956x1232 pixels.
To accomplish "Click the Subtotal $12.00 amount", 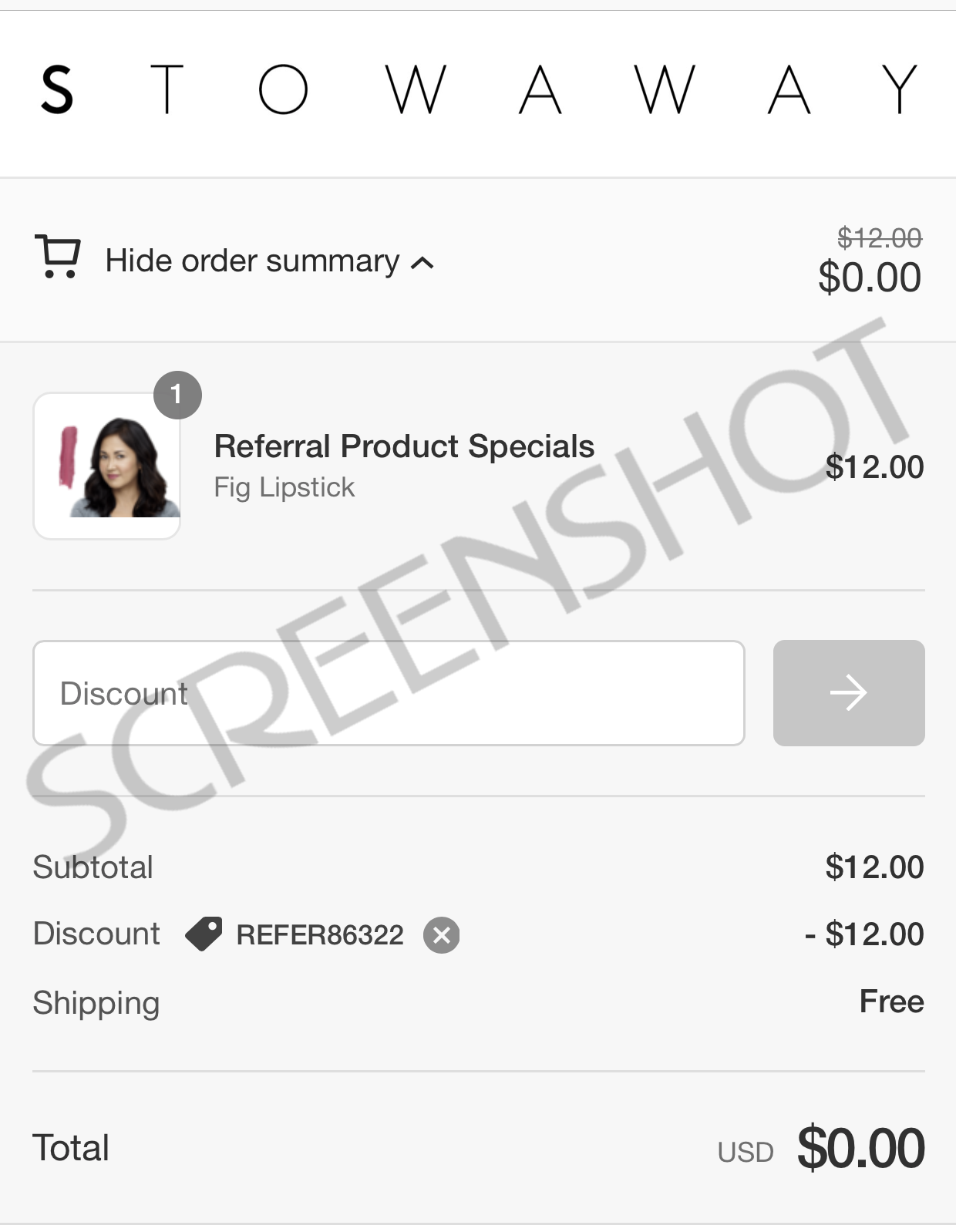I will point(874,867).
